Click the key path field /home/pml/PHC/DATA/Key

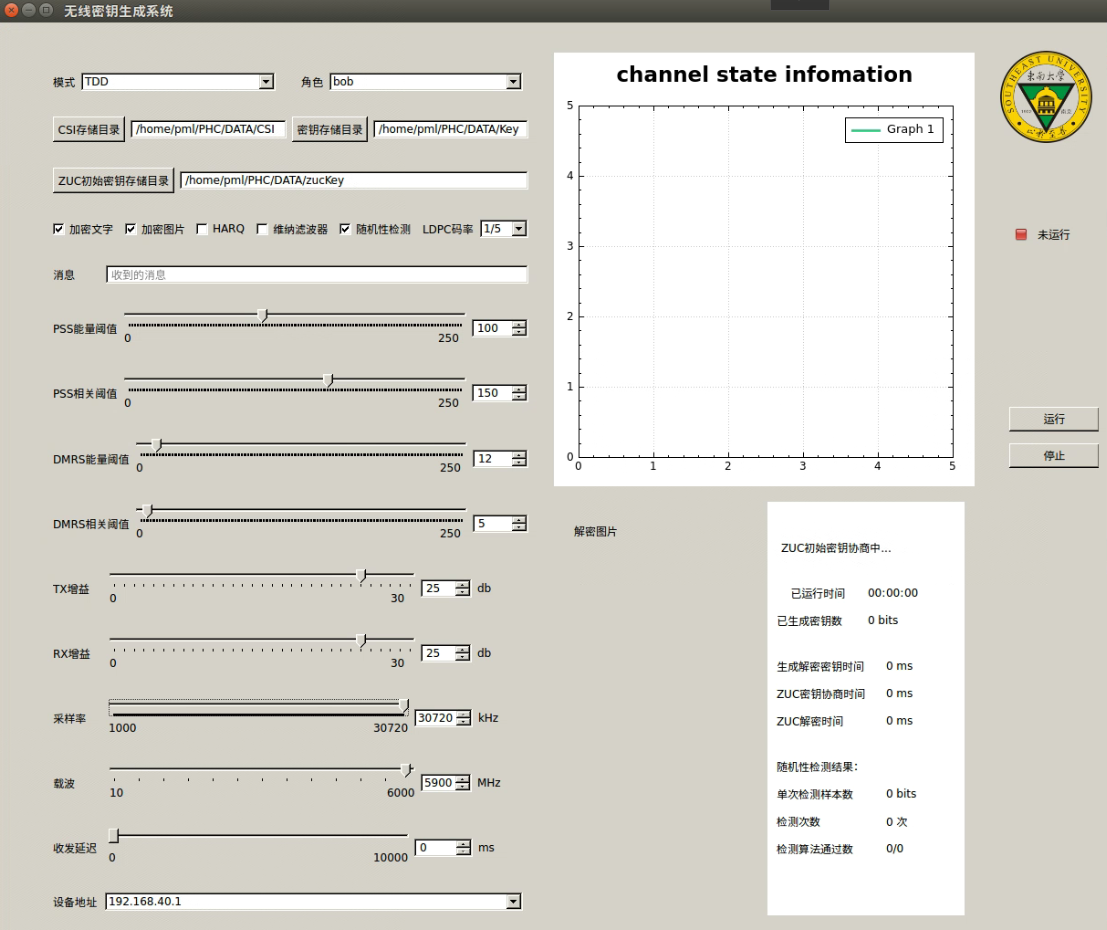(450, 129)
